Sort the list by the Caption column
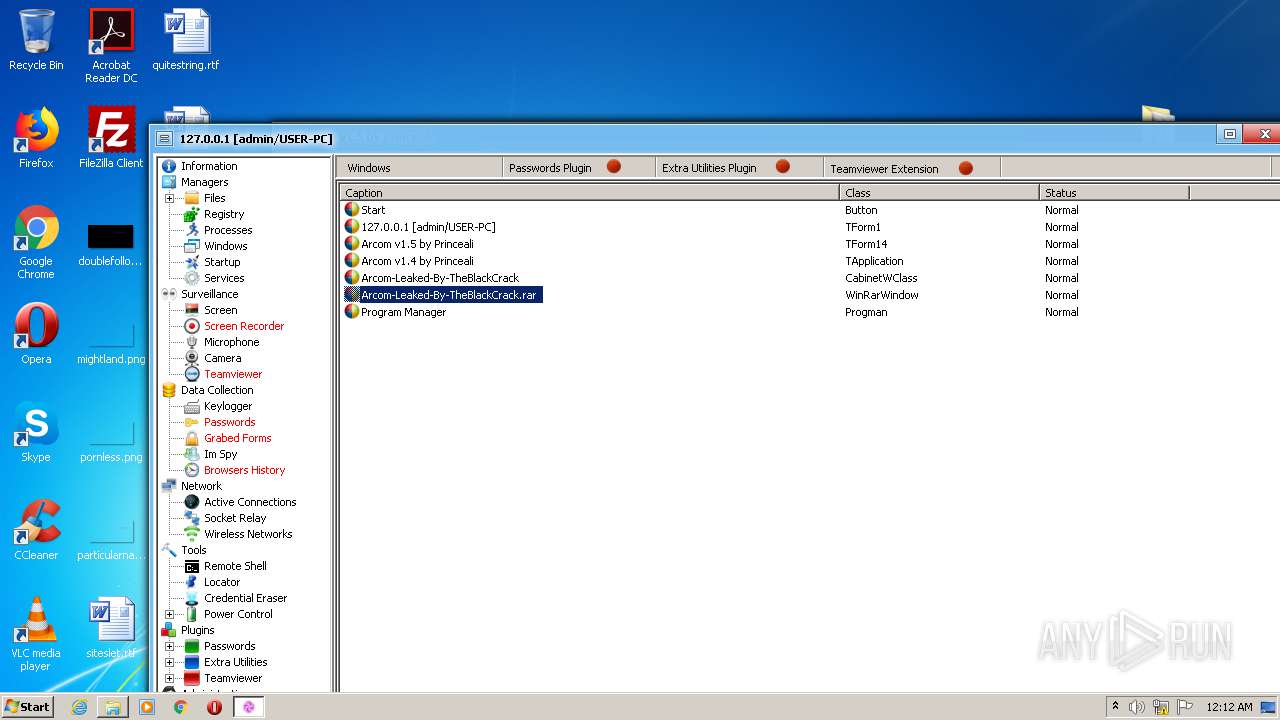Viewport: 1280px width, 720px height. coord(589,192)
